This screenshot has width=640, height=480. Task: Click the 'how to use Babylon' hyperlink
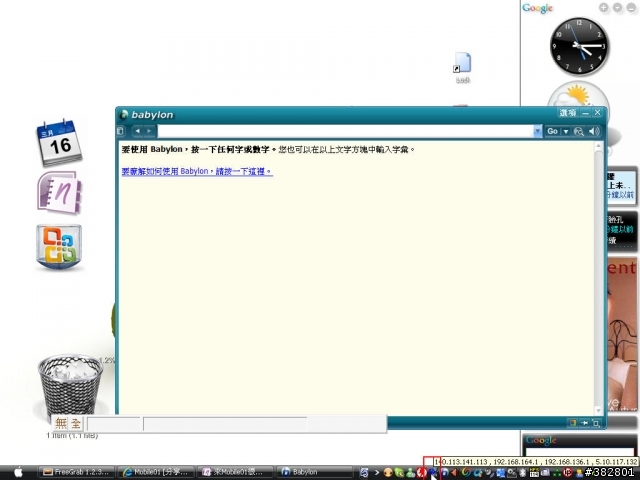[x=197, y=171]
